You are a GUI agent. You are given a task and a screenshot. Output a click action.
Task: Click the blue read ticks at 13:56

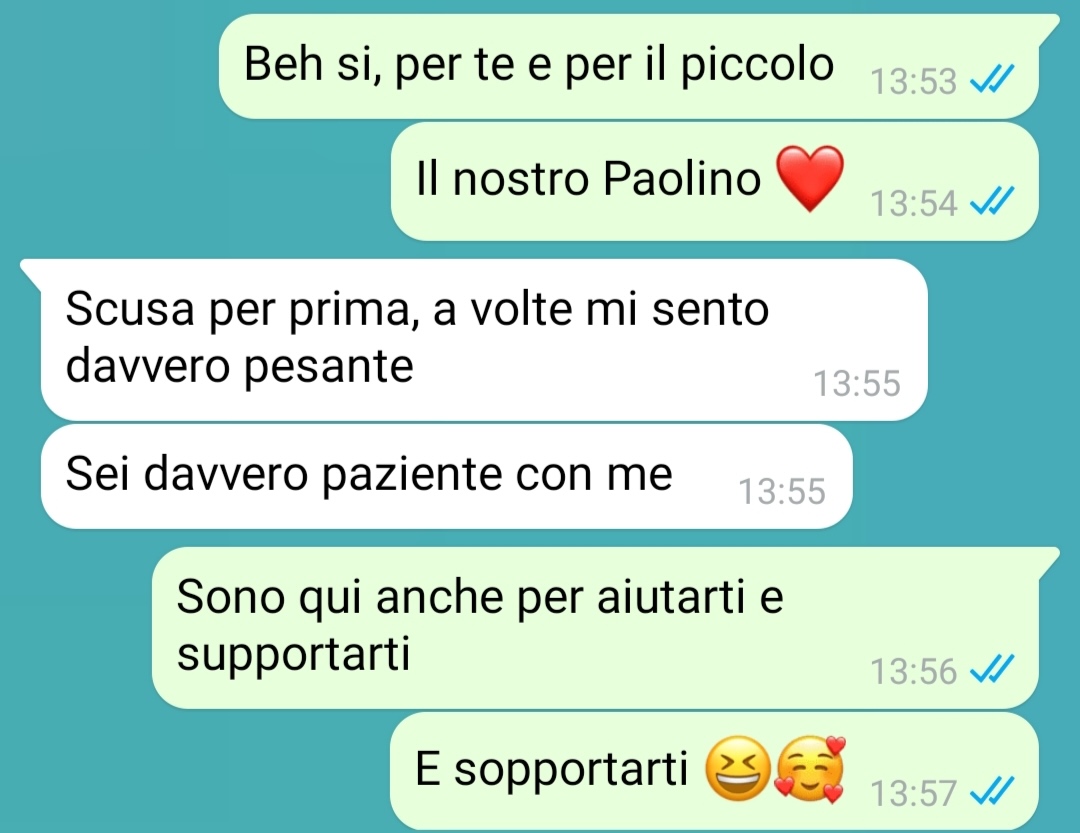(991, 669)
